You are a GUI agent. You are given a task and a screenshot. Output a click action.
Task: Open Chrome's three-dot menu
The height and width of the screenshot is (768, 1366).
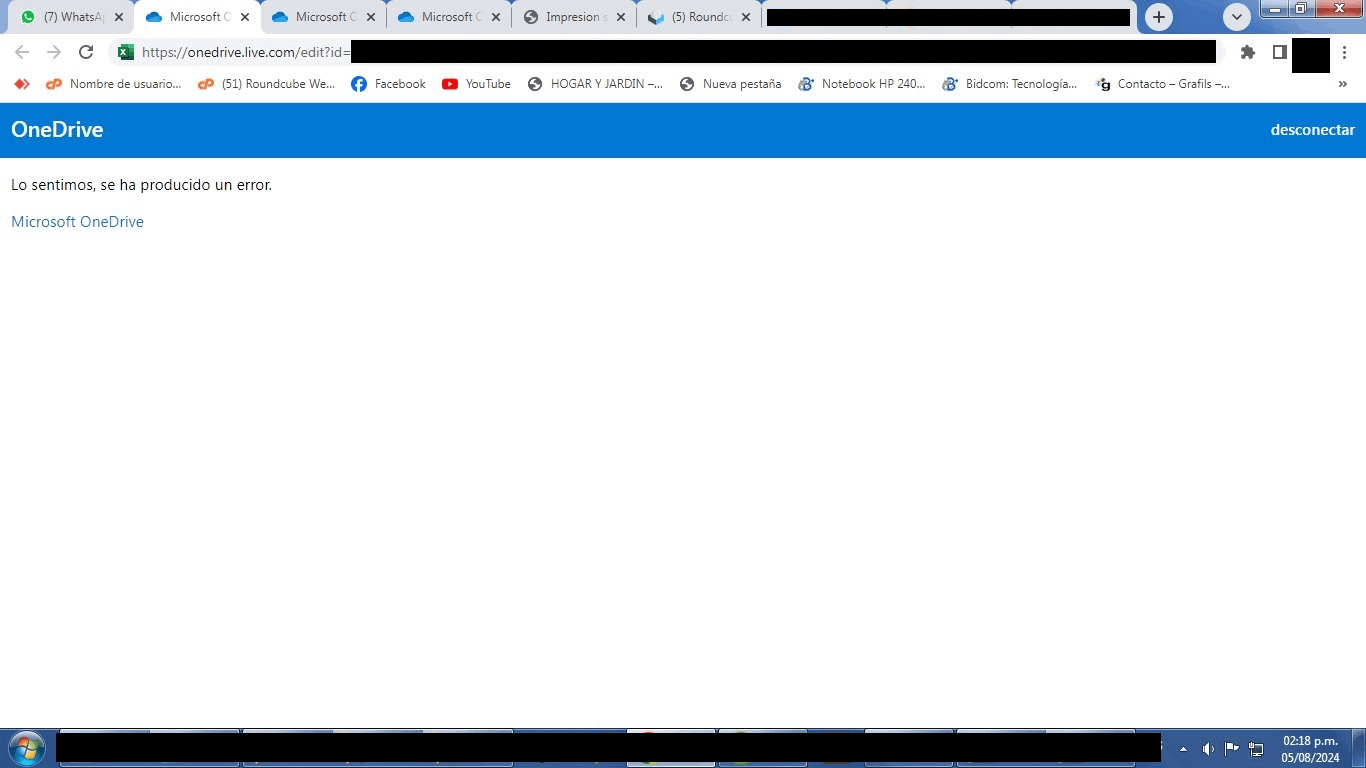click(x=1345, y=52)
